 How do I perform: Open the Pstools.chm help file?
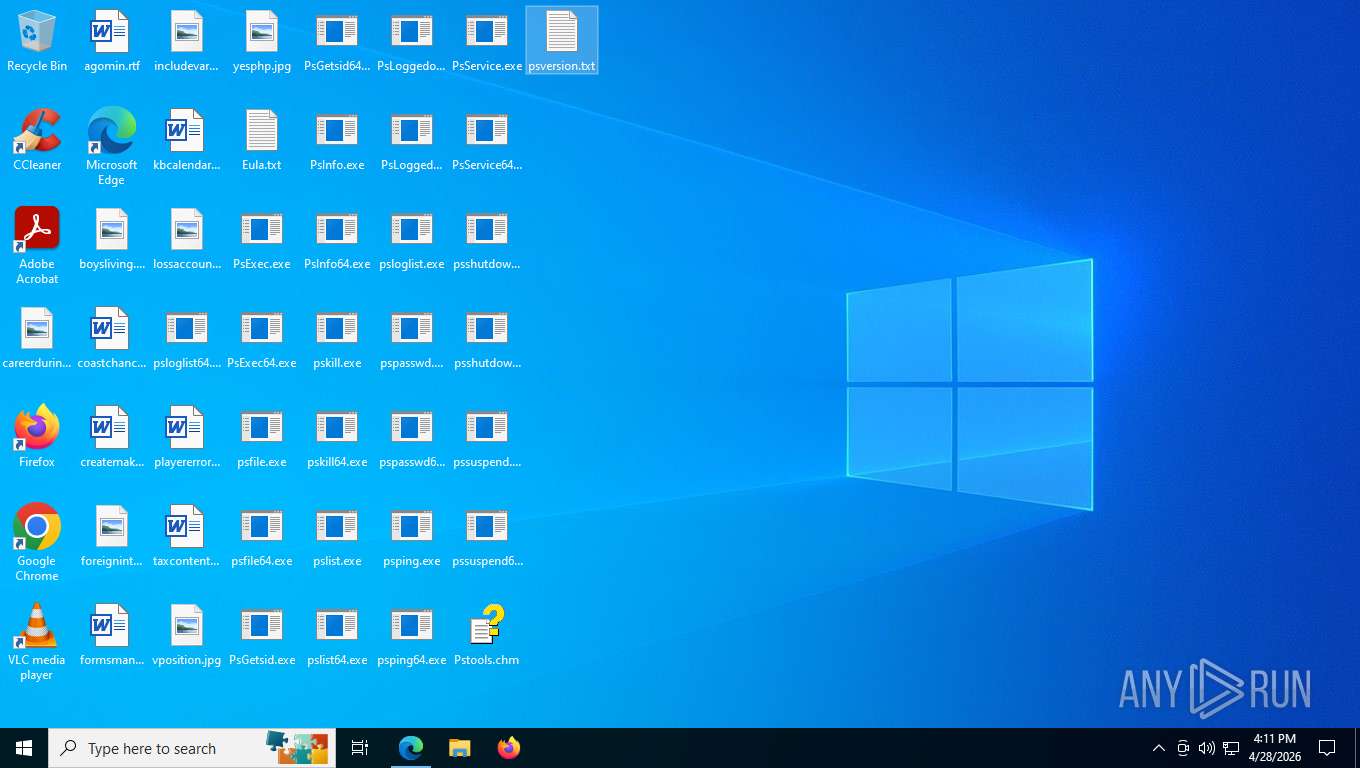point(487,635)
